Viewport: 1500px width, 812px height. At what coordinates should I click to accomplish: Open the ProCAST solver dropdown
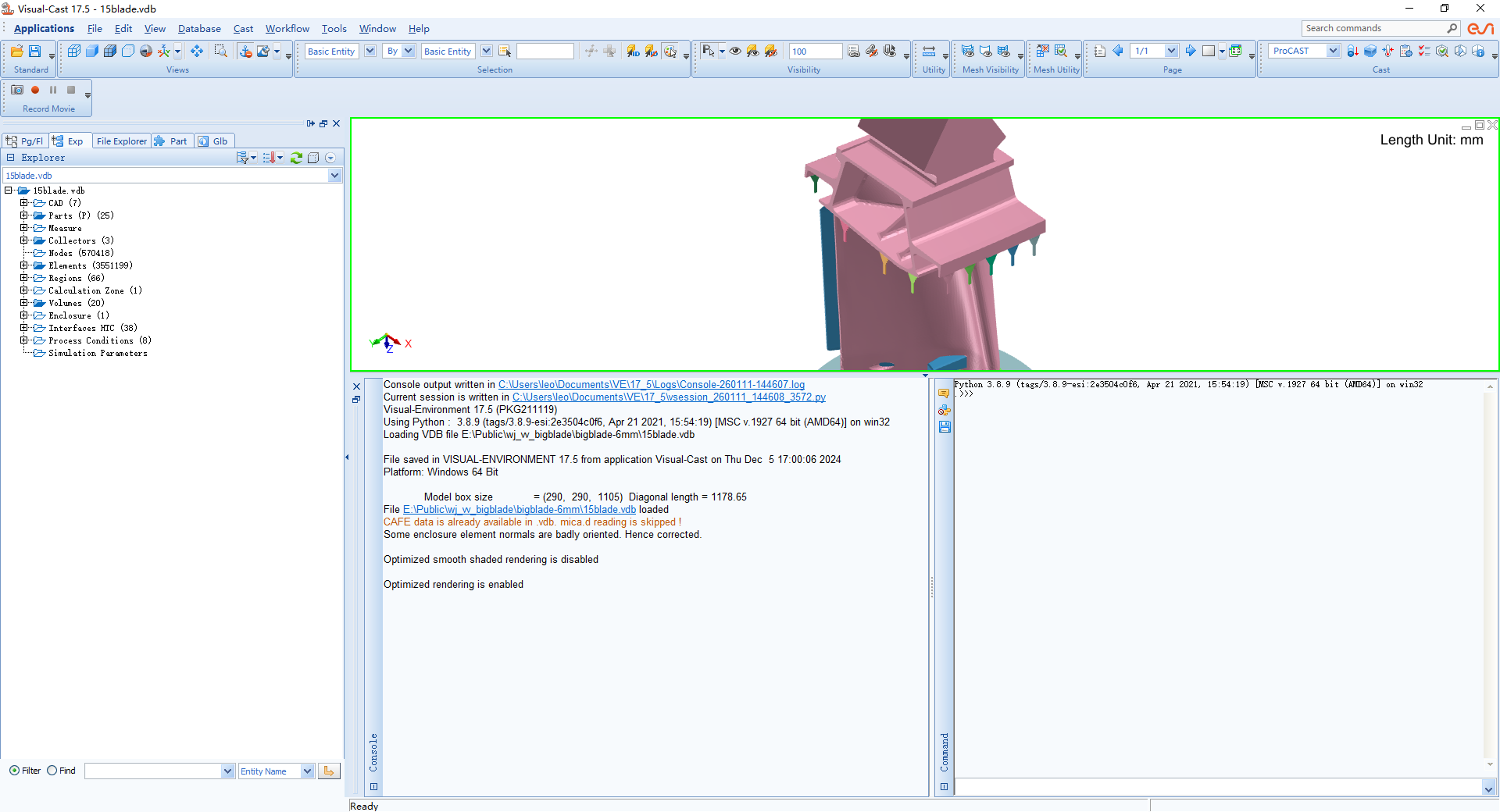(x=1333, y=52)
